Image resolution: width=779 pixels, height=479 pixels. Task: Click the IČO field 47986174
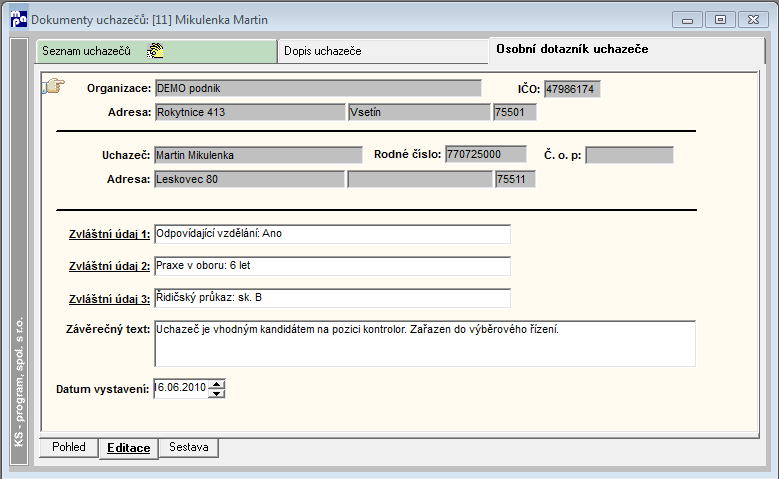pyautogui.click(x=572, y=89)
